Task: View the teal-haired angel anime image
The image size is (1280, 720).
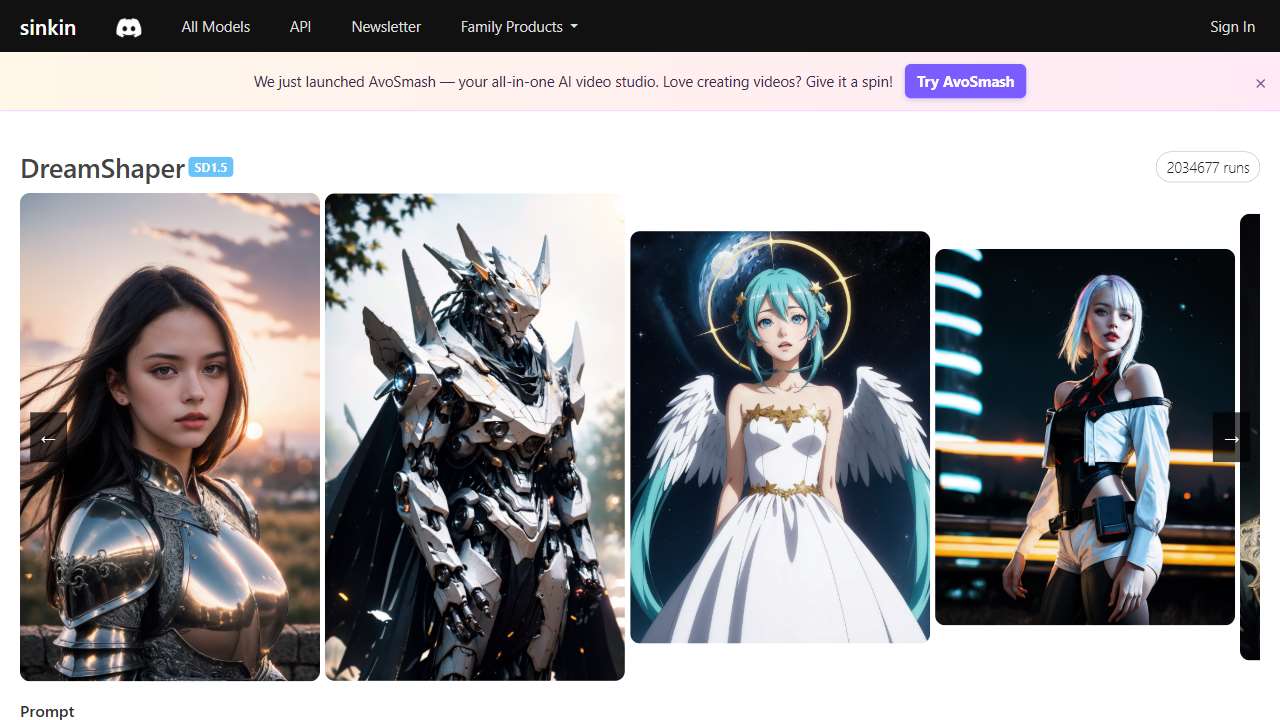Action: point(780,436)
